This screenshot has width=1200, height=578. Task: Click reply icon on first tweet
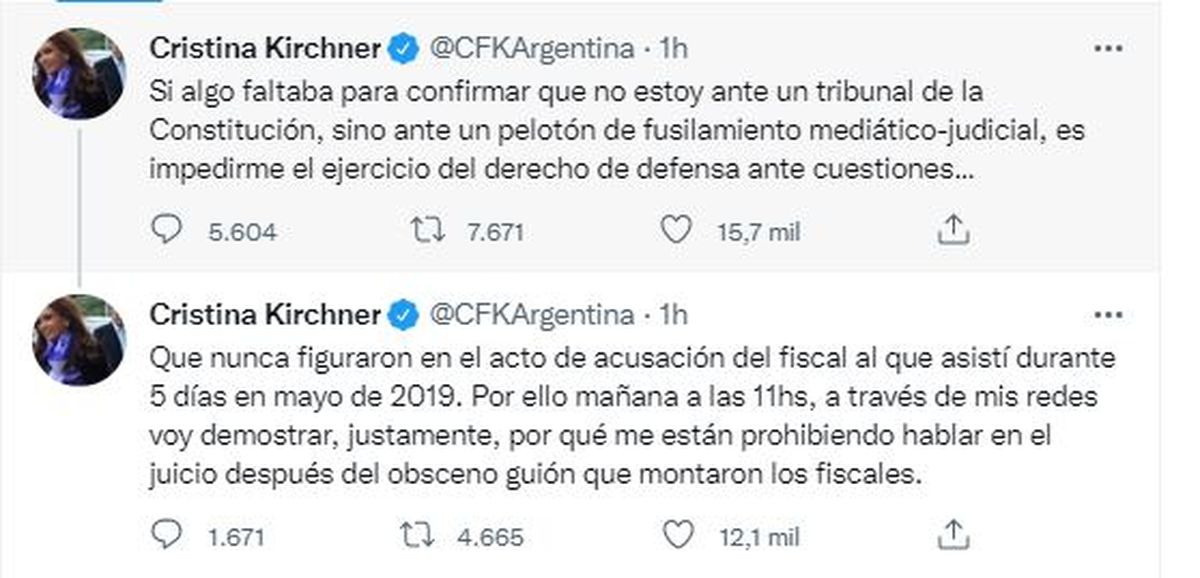pos(164,231)
